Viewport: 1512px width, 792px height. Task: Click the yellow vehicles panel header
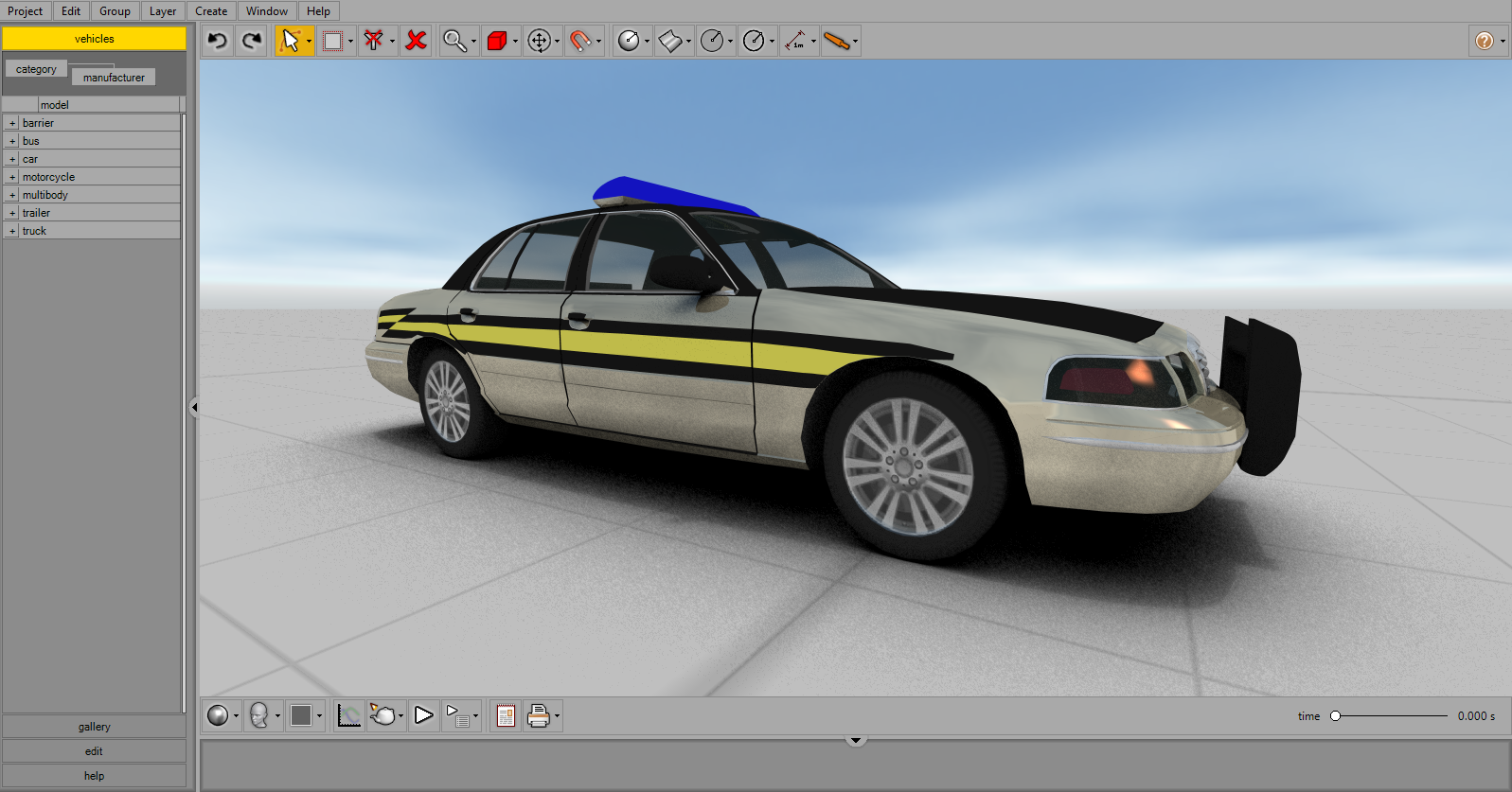click(x=95, y=39)
